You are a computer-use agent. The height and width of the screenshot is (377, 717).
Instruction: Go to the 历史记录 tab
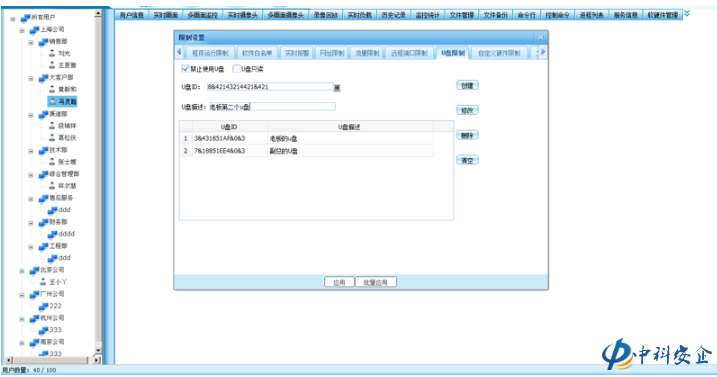pyautogui.click(x=393, y=15)
